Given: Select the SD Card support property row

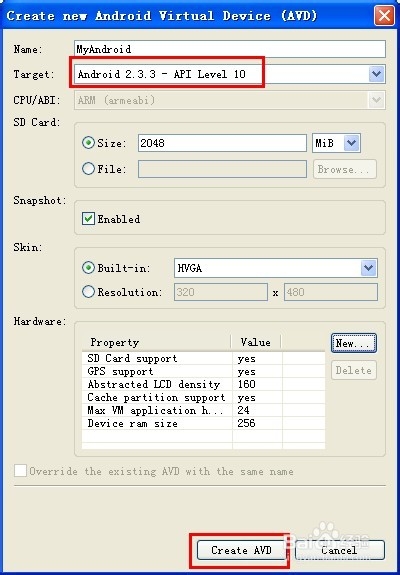Looking at the screenshot, I should pos(203,358).
